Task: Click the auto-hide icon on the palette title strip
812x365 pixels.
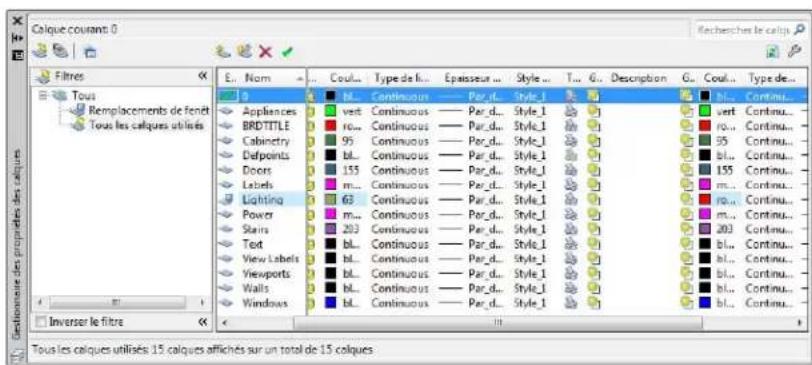Action: coord(17,38)
